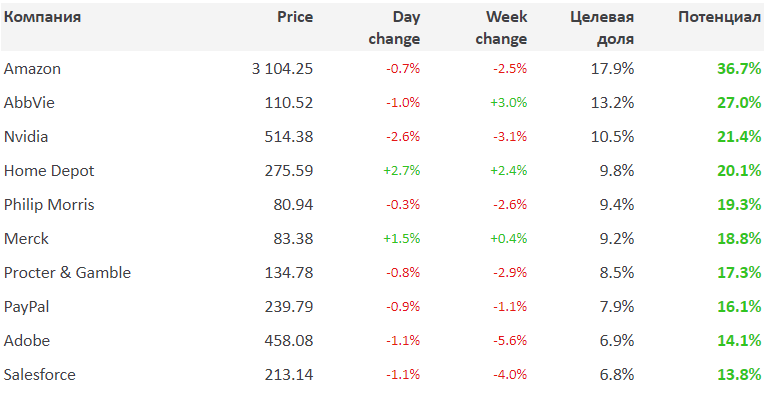Screen dimensions: 766x395
Task: Select Adobe's -5.6% week change
Action: [x=510, y=341]
